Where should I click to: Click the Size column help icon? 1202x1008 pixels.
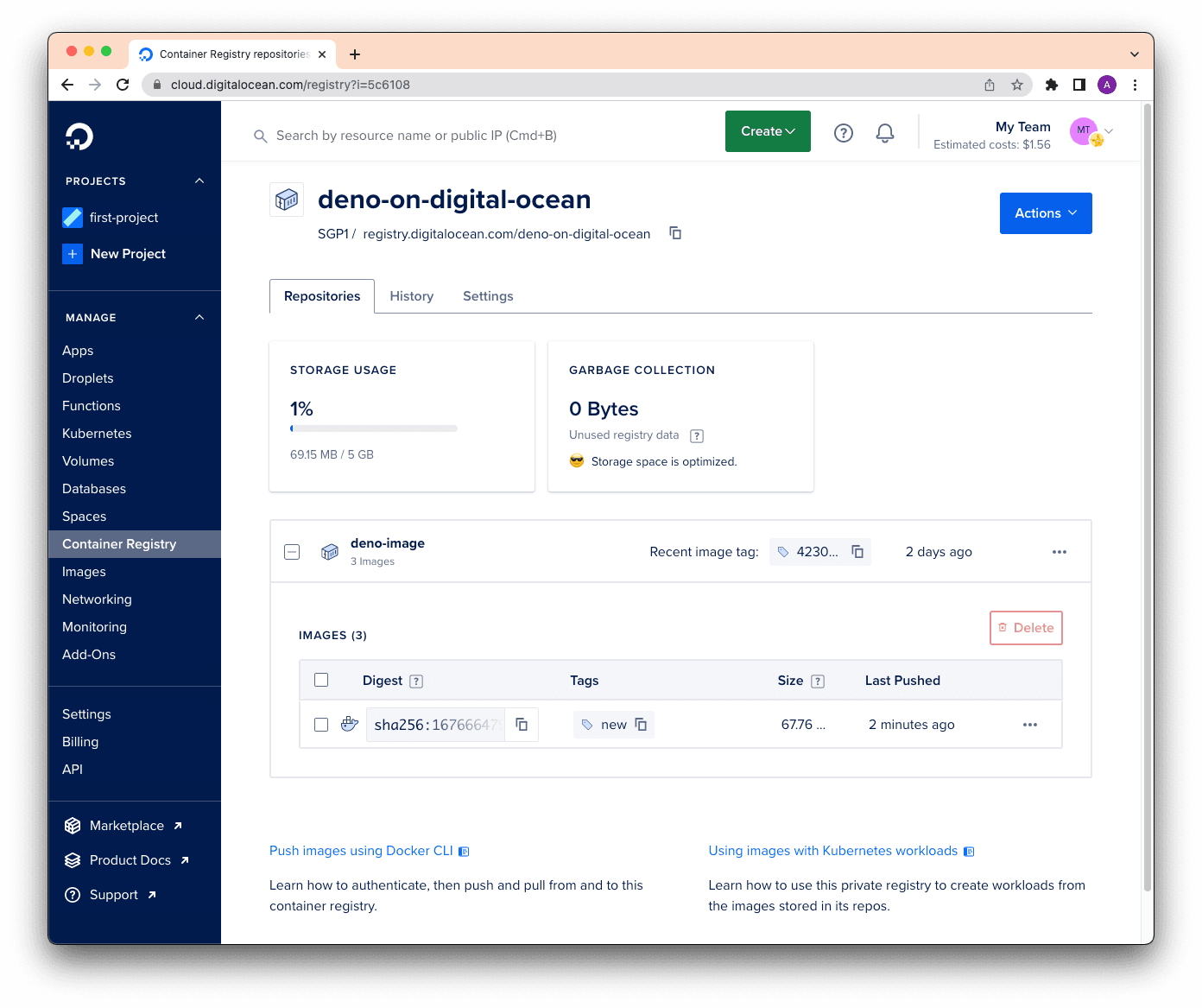point(818,682)
